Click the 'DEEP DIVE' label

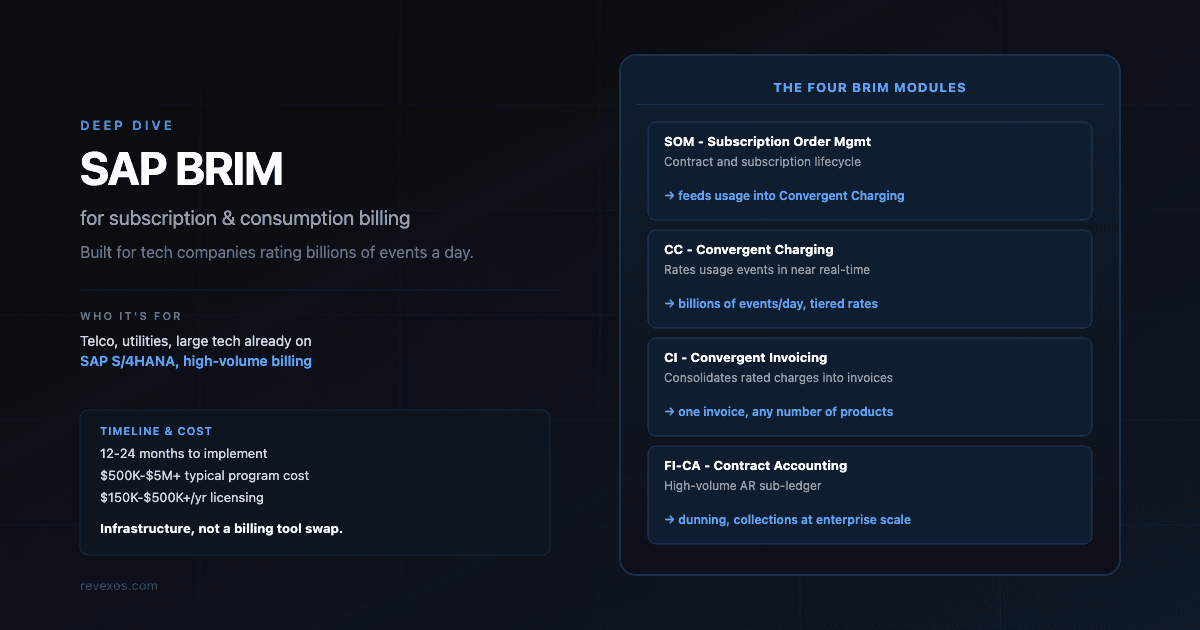click(x=127, y=126)
